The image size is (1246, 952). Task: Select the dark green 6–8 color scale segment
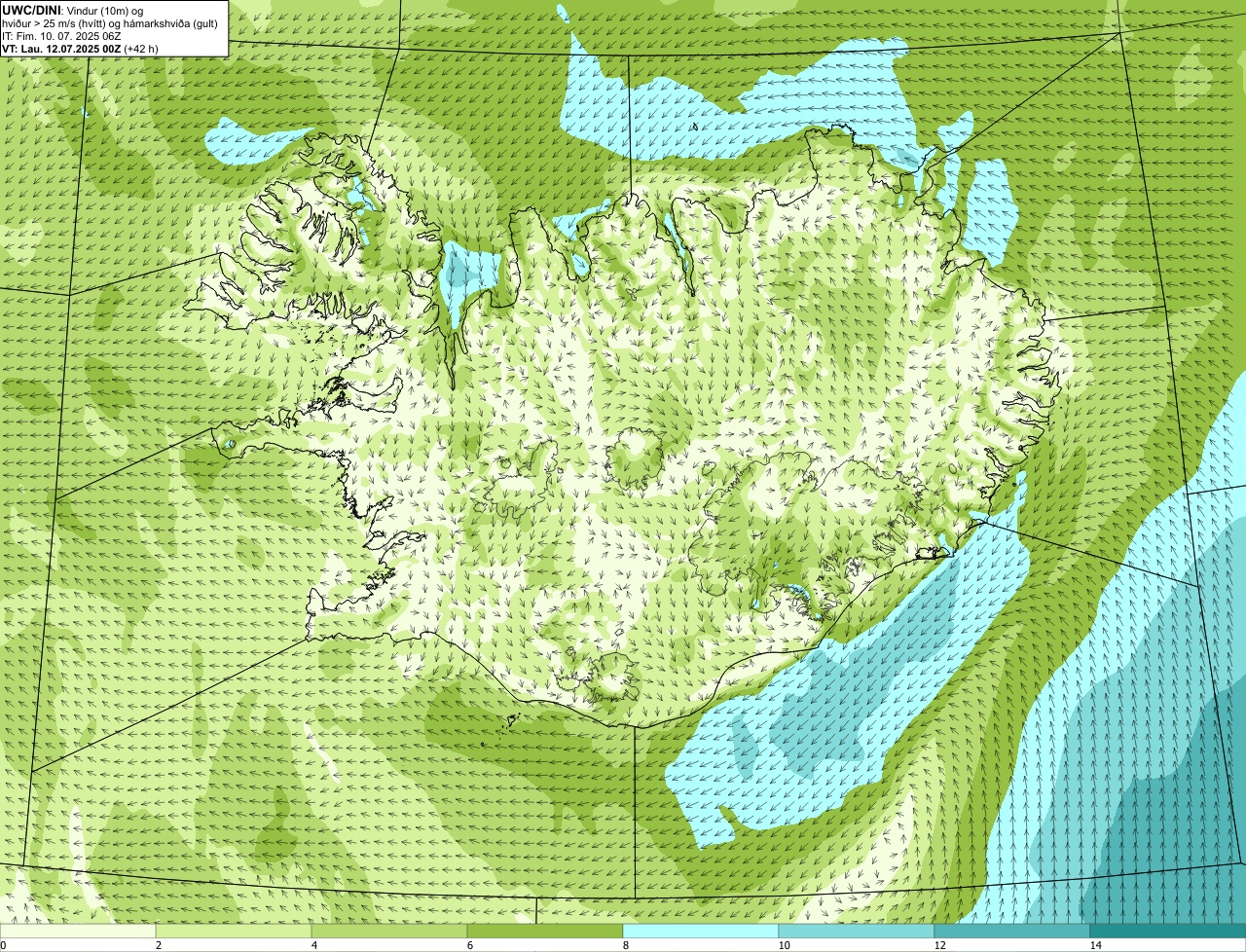[x=545, y=931]
